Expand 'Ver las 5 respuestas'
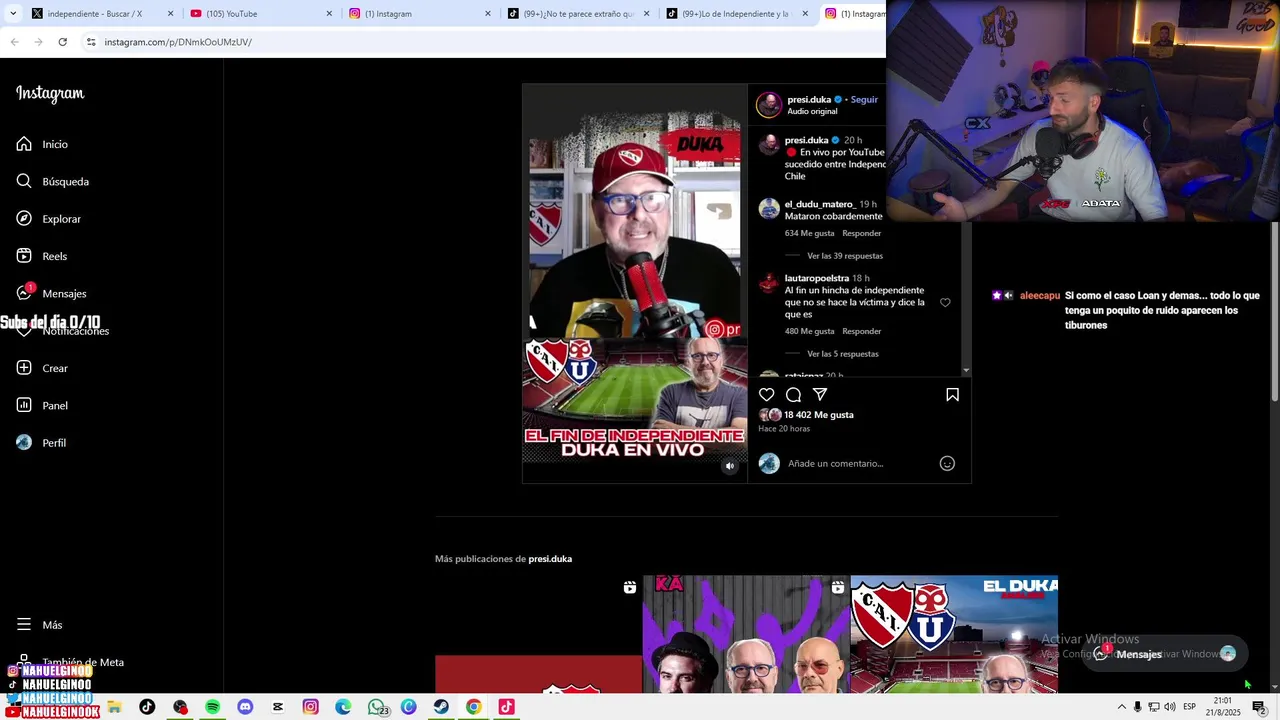The width and height of the screenshot is (1280, 720). (843, 354)
